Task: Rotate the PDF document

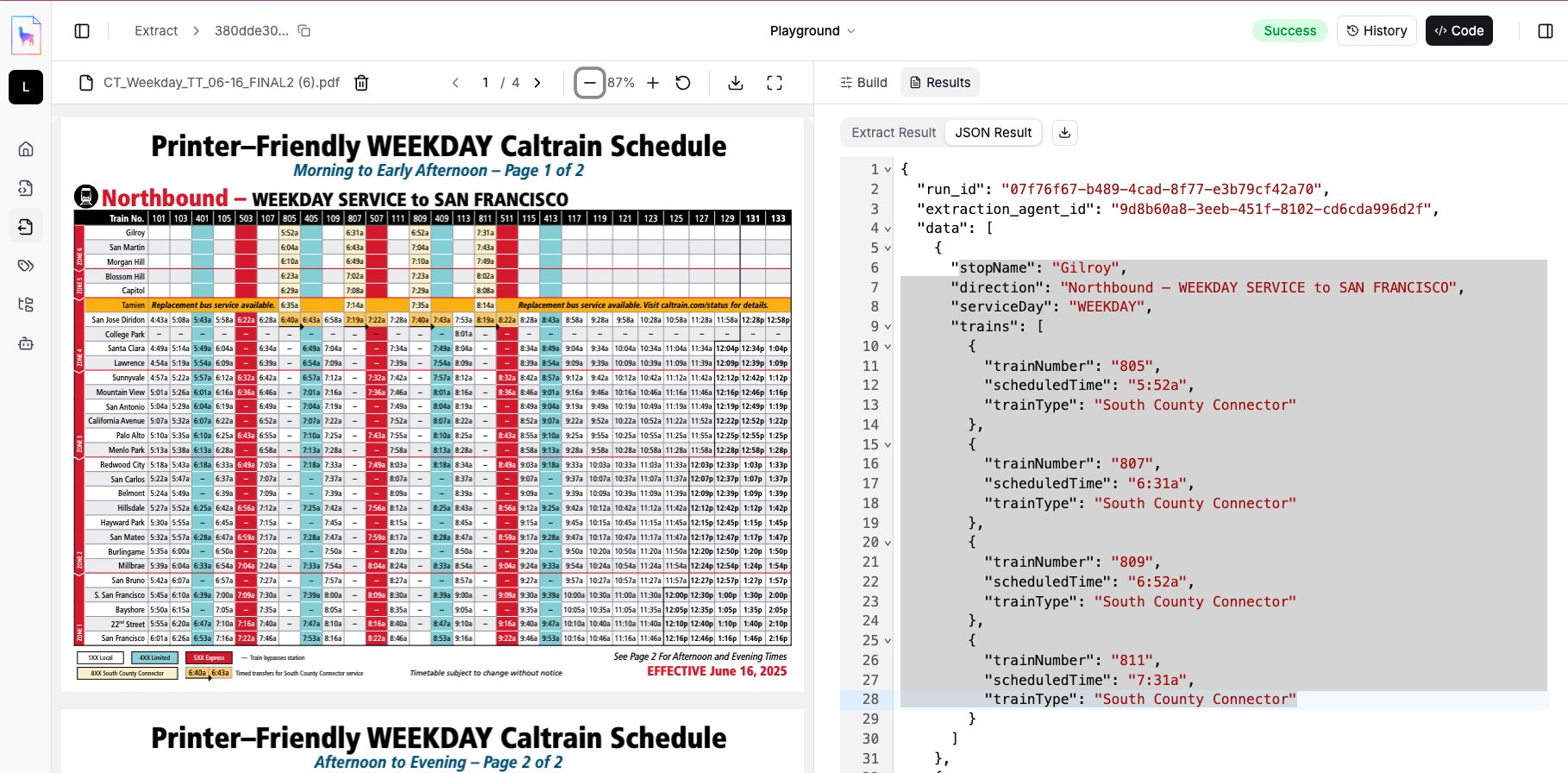Action: pyautogui.click(x=683, y=83)
